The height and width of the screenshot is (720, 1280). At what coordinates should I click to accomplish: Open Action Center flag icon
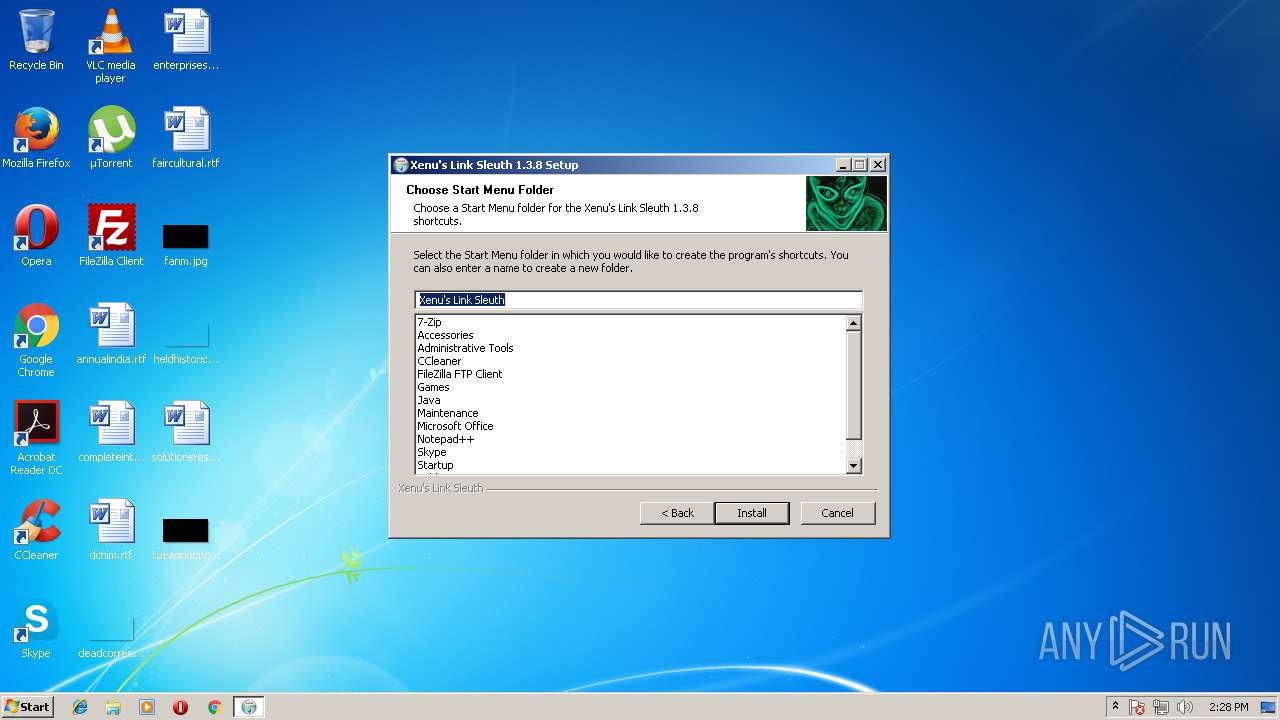click(x=1137, y=707)
